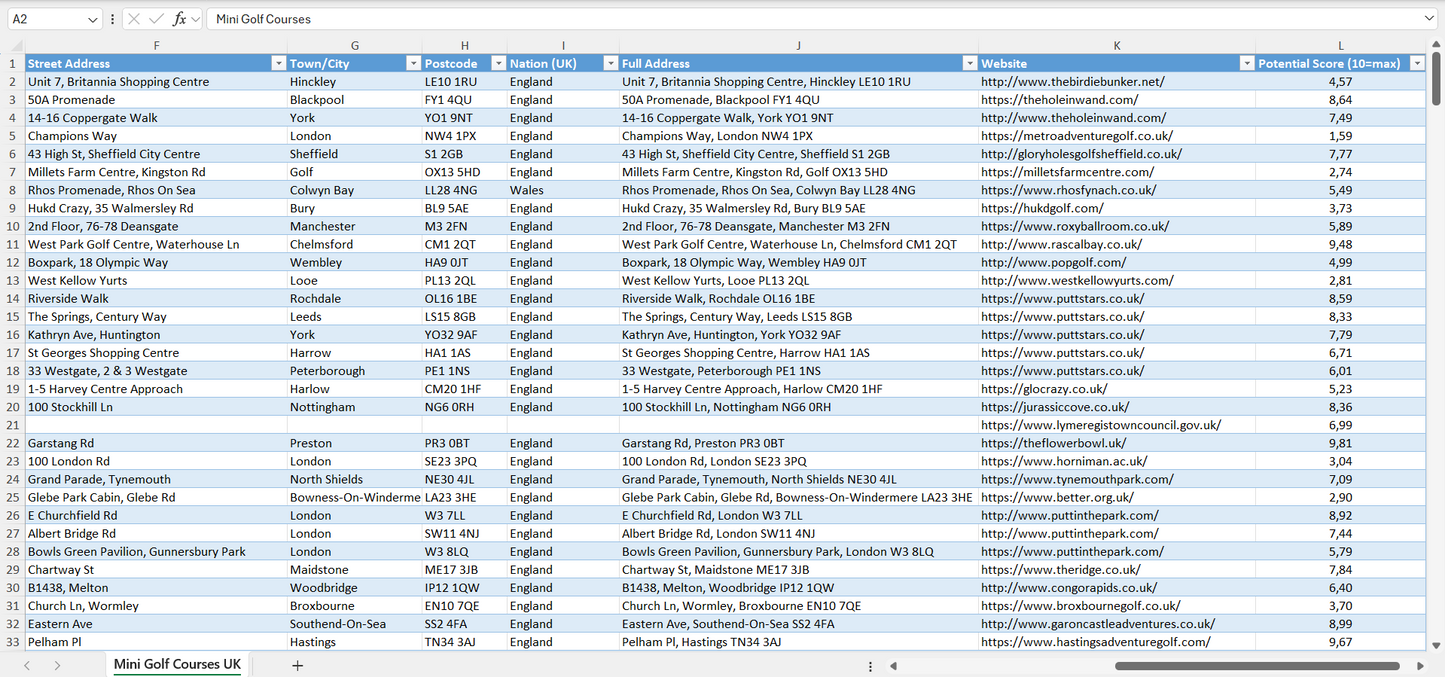This screenshot has height=677, width=1445.
Task: Expand the formula bar with chevron
Action: pos(1429,19)
